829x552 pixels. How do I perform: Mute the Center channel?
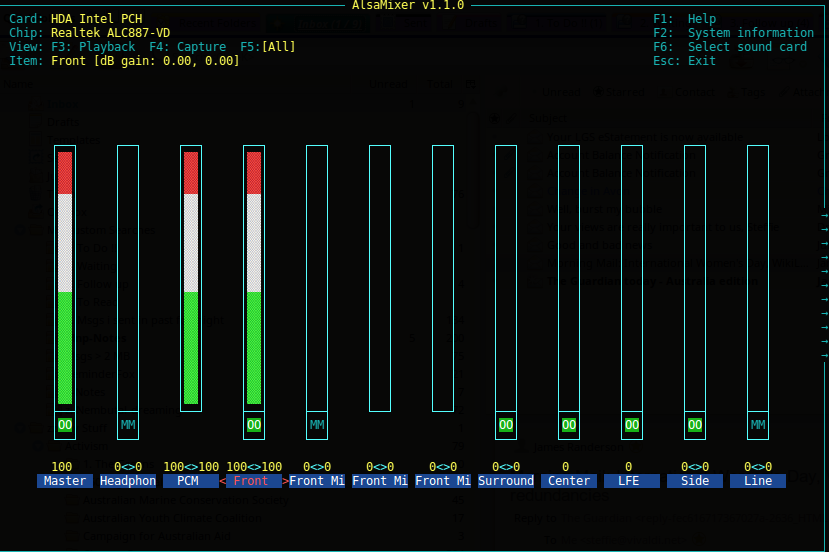569,425
